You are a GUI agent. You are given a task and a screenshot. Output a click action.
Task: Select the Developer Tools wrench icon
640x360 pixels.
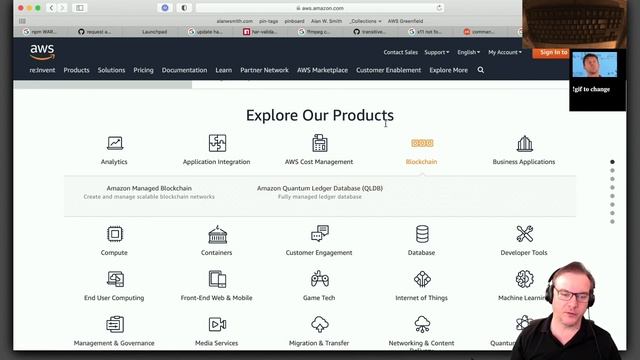(524, 234)
